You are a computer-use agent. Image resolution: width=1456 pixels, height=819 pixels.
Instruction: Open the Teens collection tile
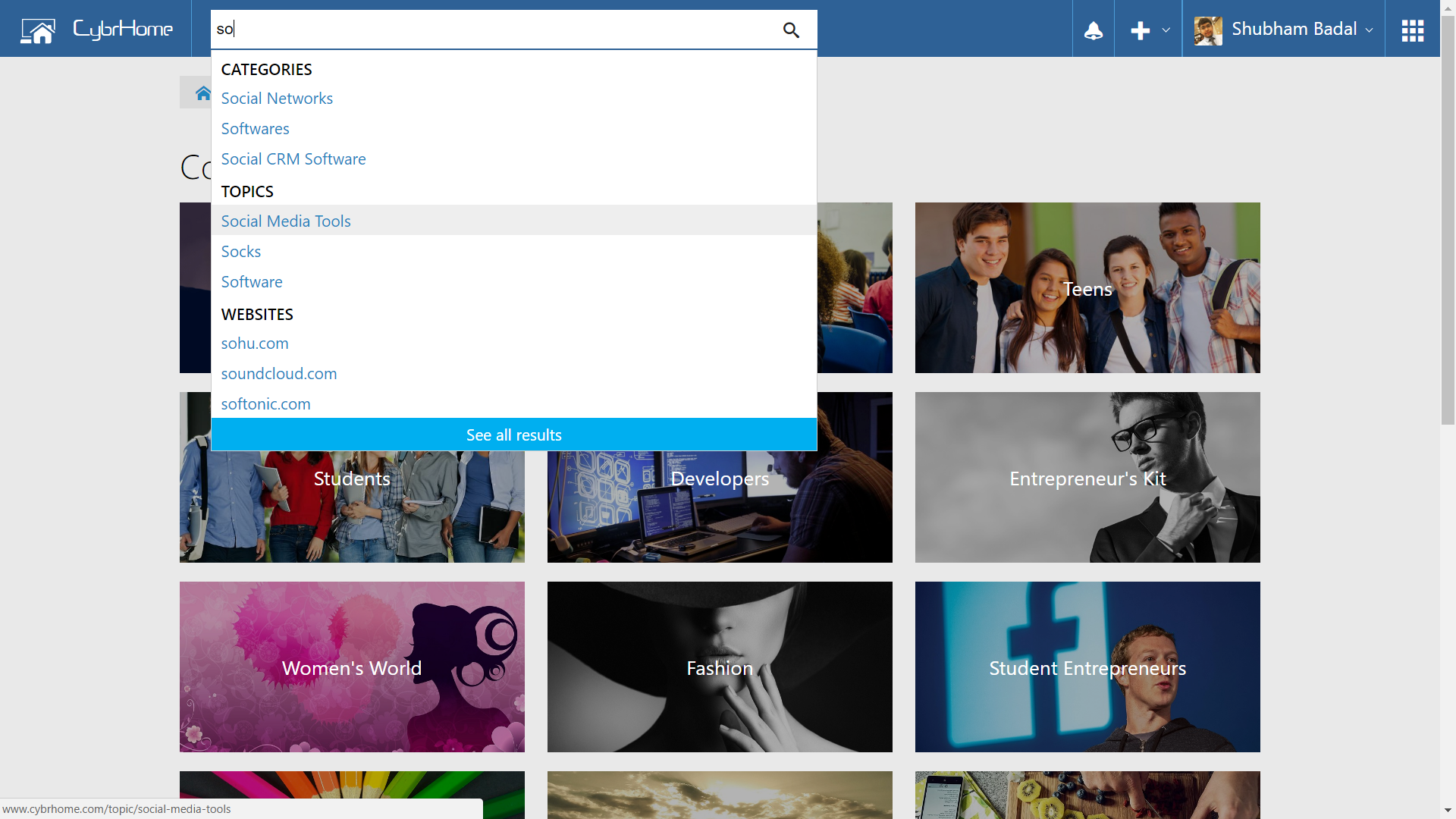1087,288
